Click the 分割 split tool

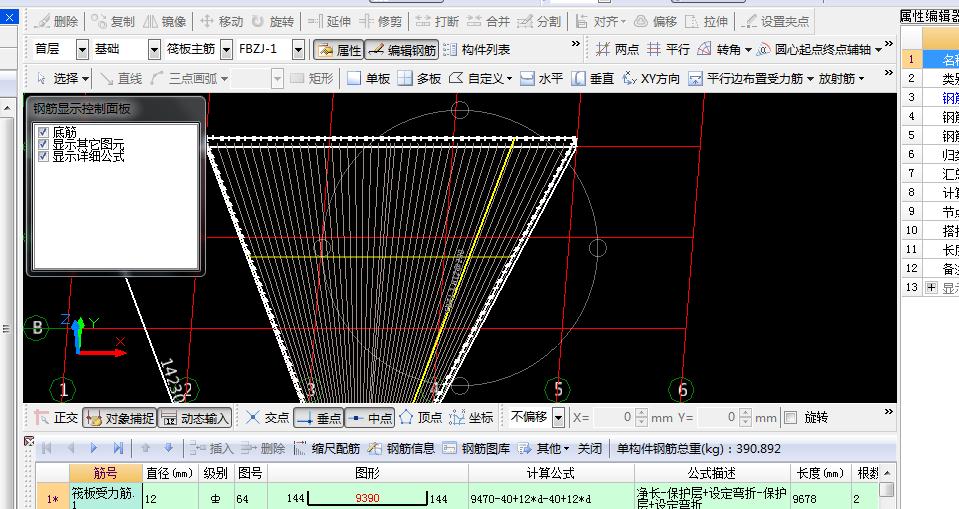point(539,21)
